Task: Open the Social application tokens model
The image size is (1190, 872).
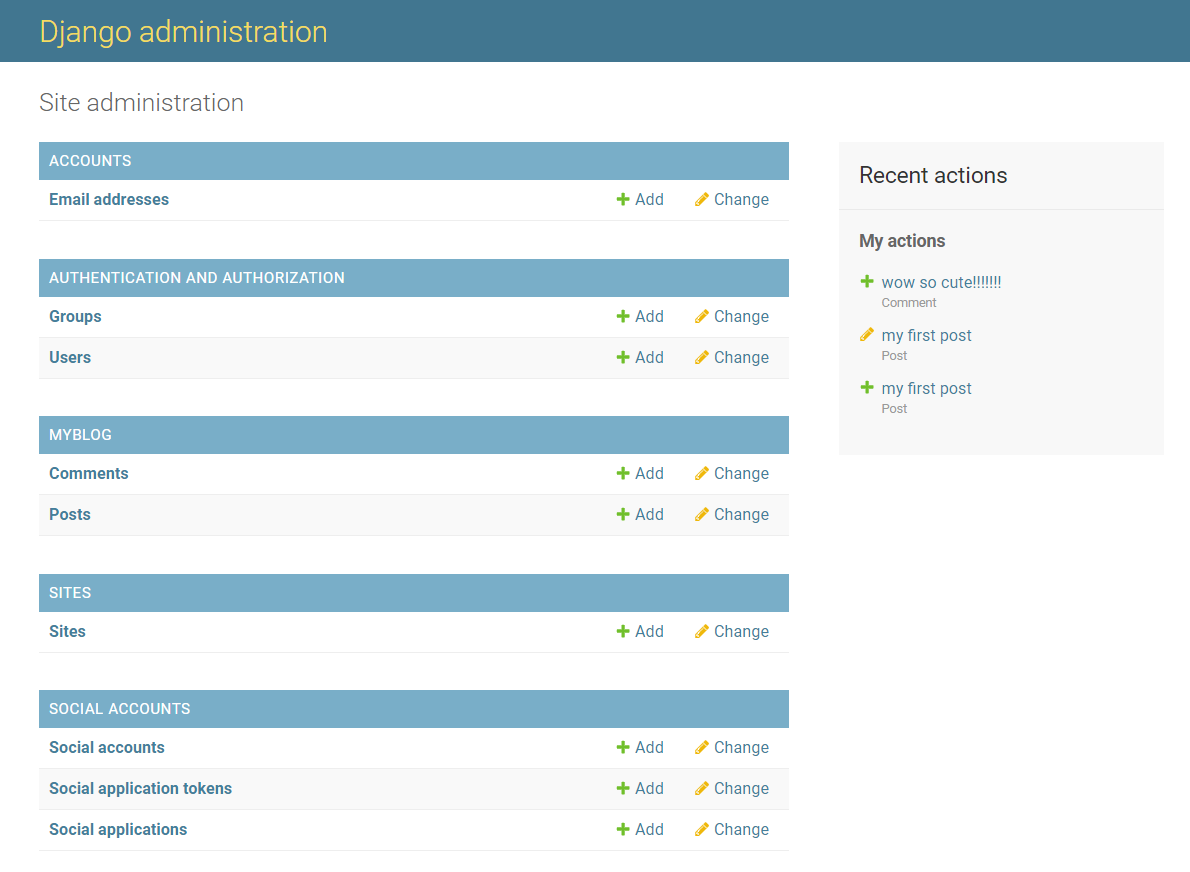Action: tap(140, 789)
